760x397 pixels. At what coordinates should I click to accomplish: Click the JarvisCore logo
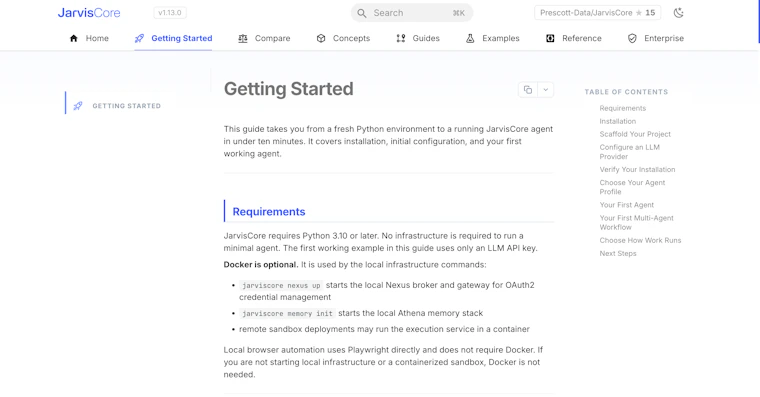[x=89, y=13]
